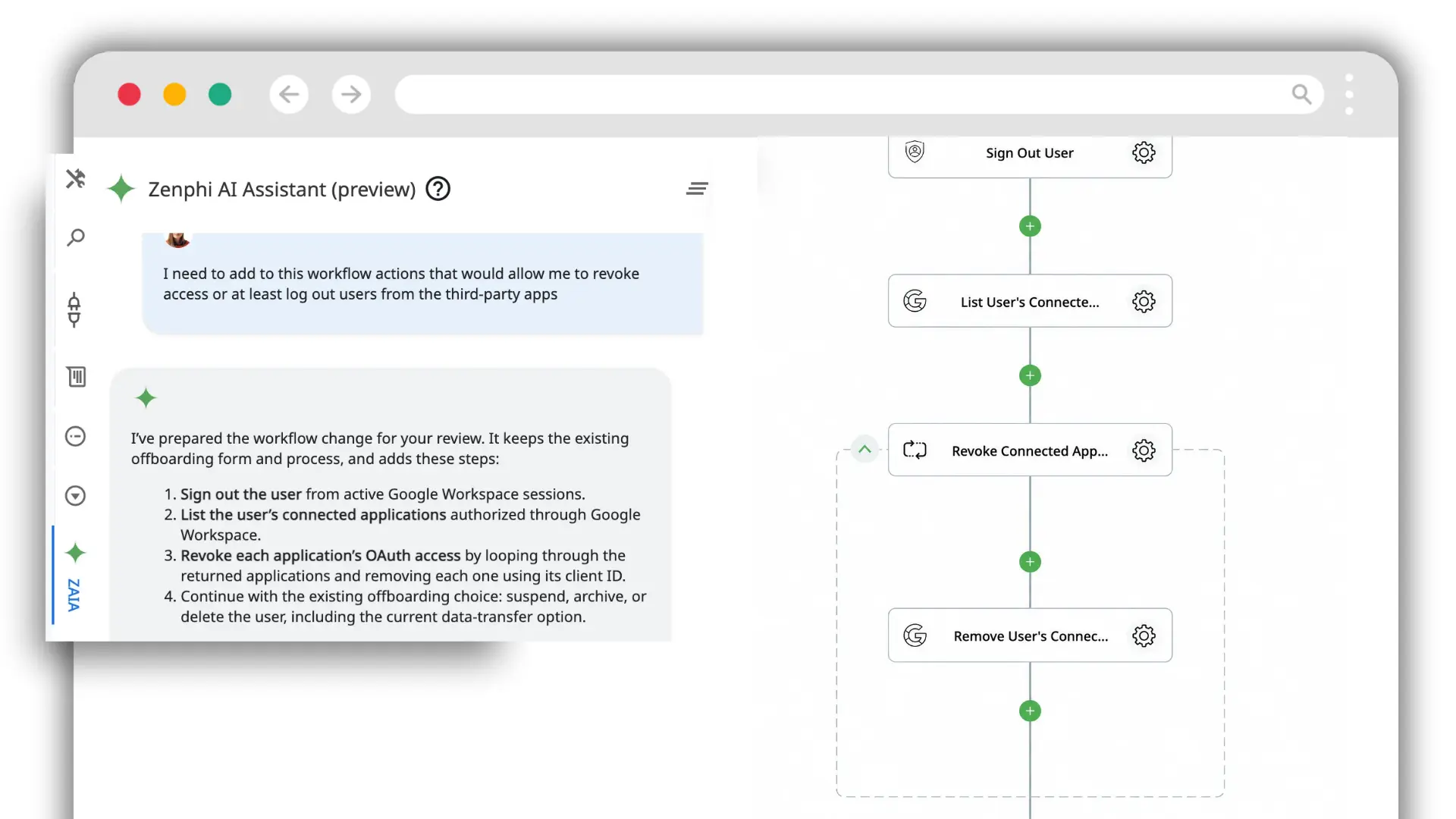1456x819 pixels.
Task: Open the tools icon in the sidebar
Action: (x=75, y=179)
